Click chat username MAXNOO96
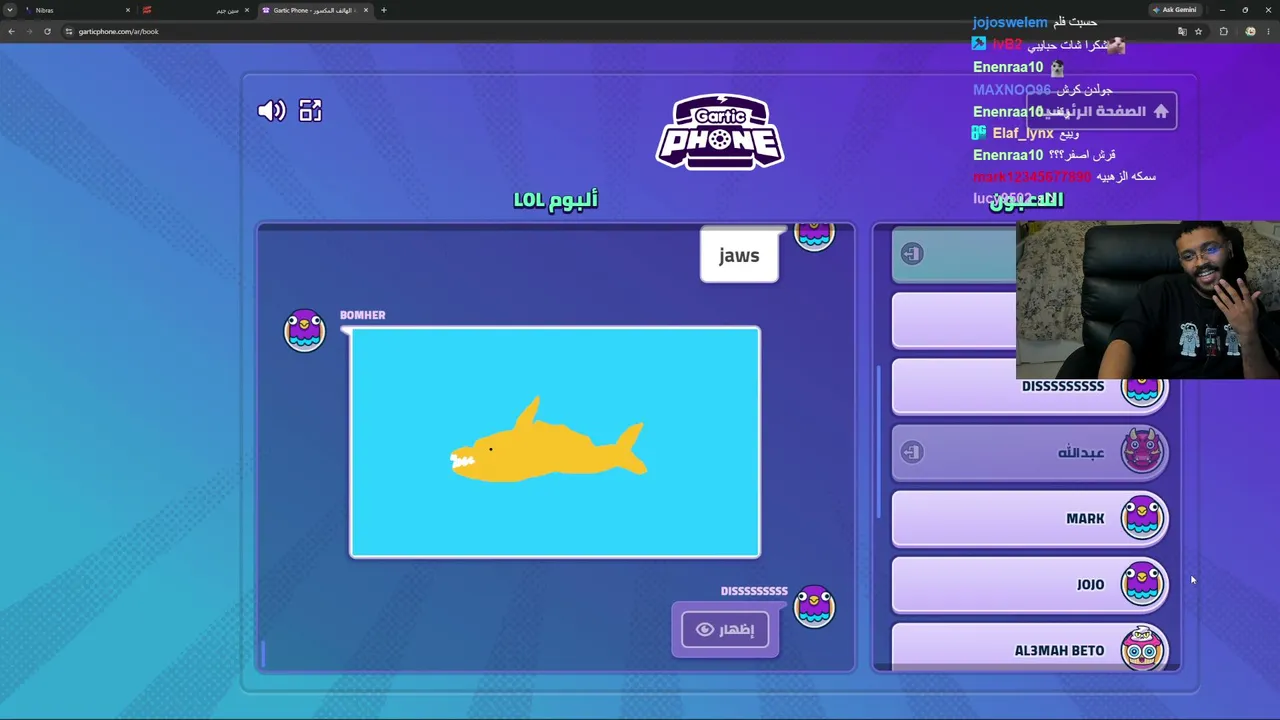 (x=1012, y=90)
